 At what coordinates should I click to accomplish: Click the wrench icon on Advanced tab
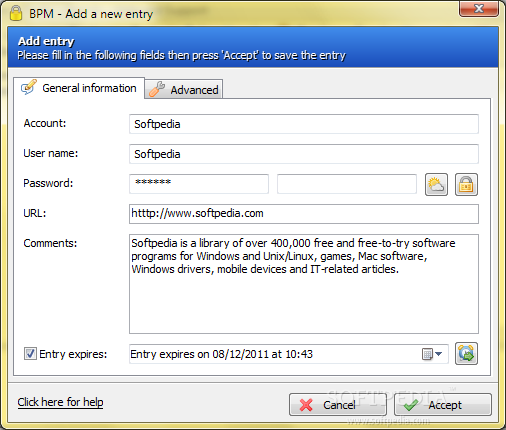pyautogui.click(x=157, y=89)
